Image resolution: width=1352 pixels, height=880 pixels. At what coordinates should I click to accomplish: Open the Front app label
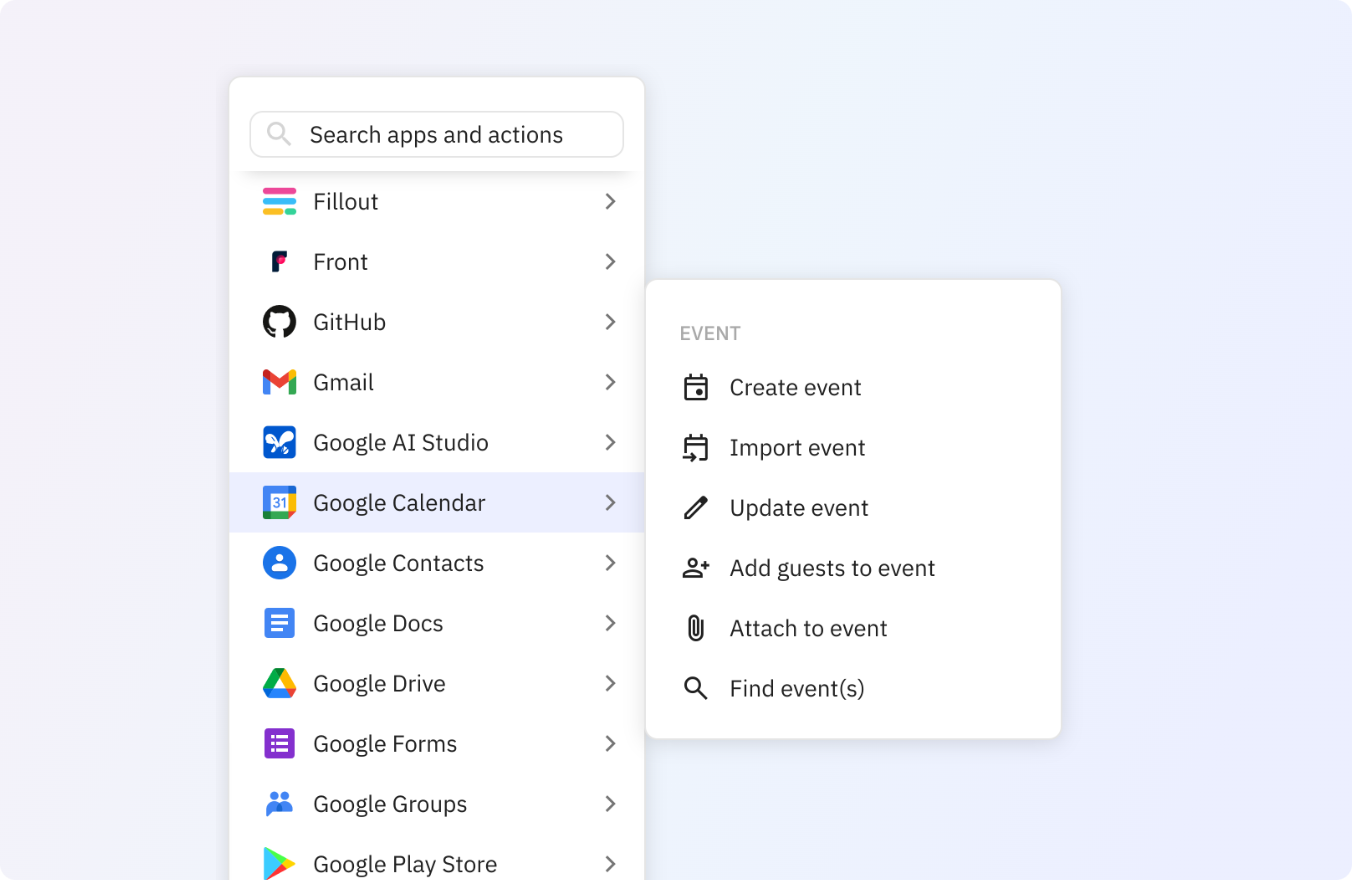pyautogui.click(x=341, y=262)
